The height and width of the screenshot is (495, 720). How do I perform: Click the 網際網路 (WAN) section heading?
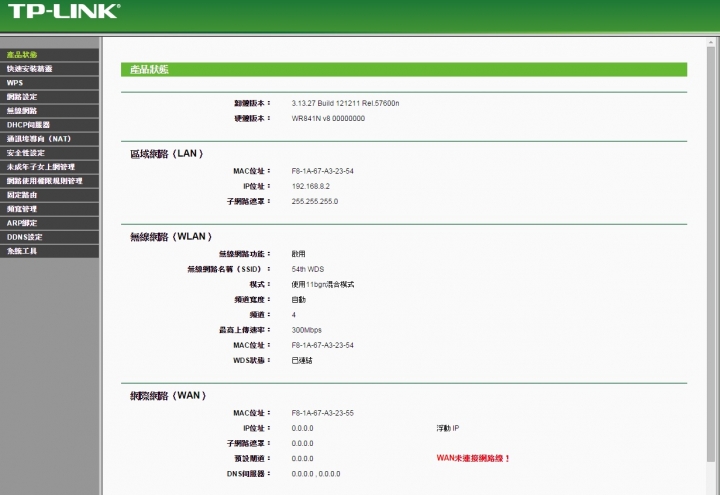coord(168,396)
